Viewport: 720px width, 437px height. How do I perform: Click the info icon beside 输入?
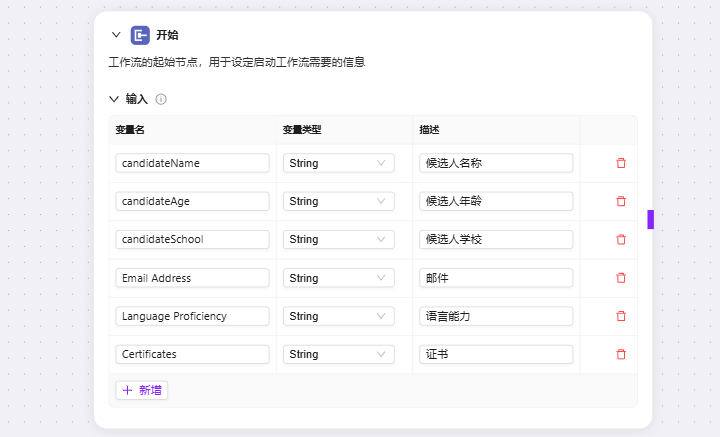[161, 99]
